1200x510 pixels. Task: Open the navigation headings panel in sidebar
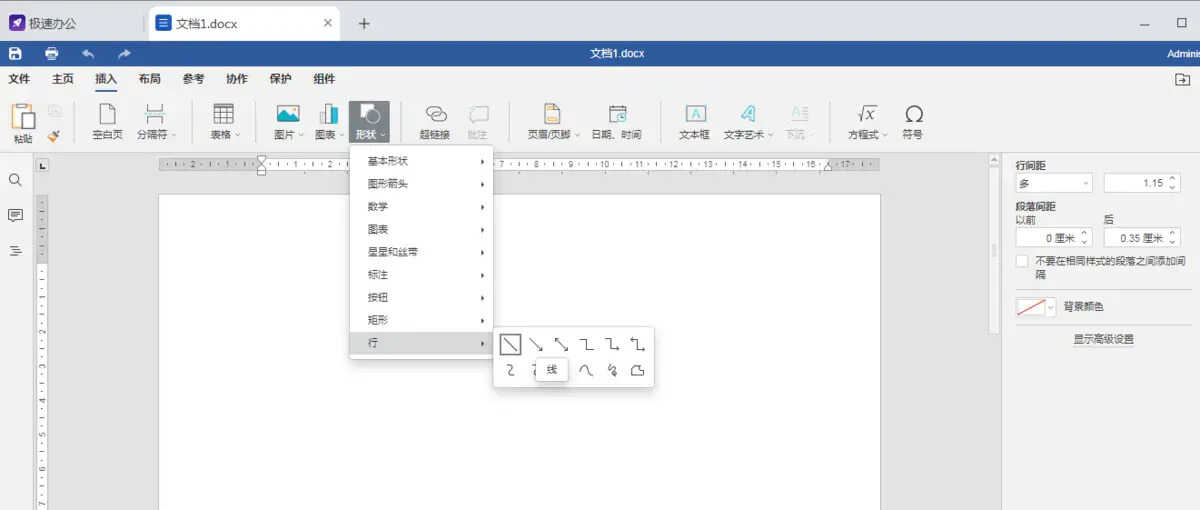click(x=15, y=250)
